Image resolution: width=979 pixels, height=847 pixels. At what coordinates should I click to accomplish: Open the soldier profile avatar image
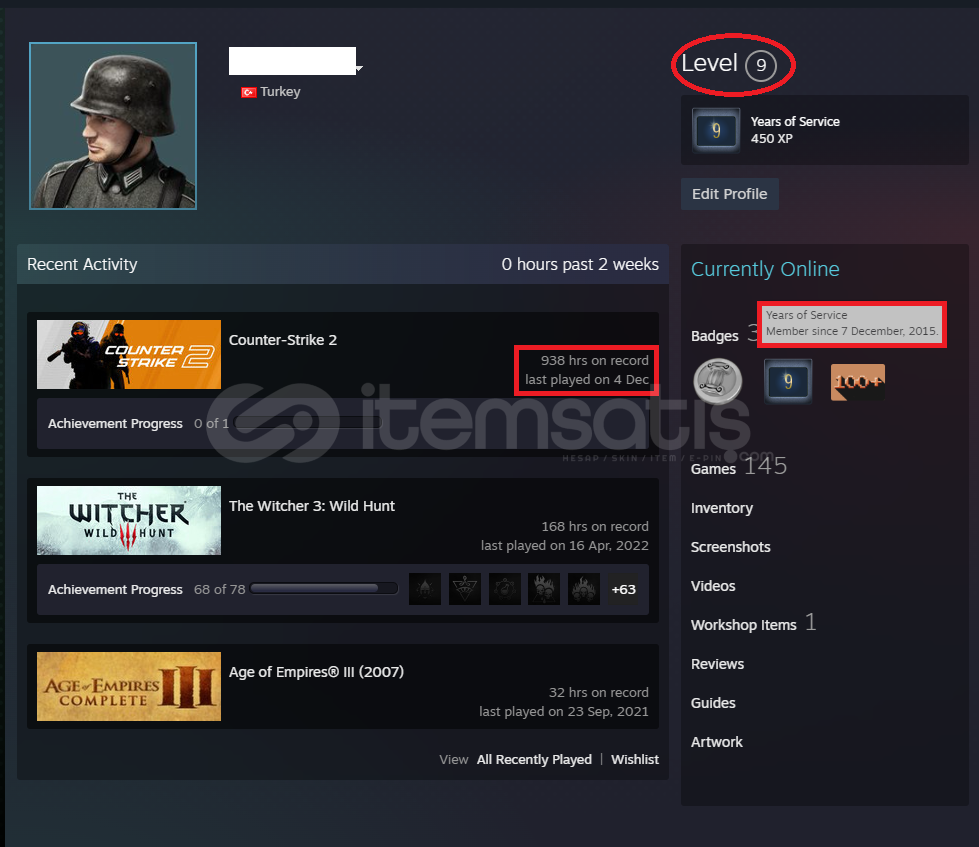coord(113,125)
